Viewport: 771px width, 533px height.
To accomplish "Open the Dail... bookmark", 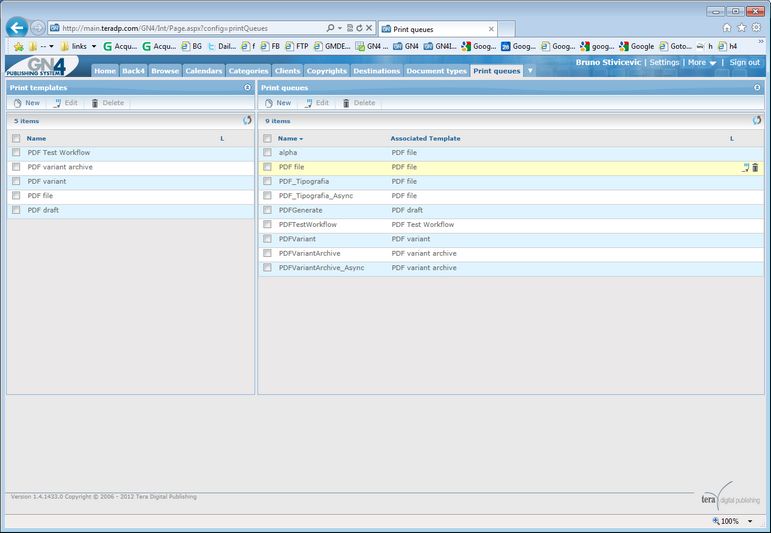I will pos(221,46).
